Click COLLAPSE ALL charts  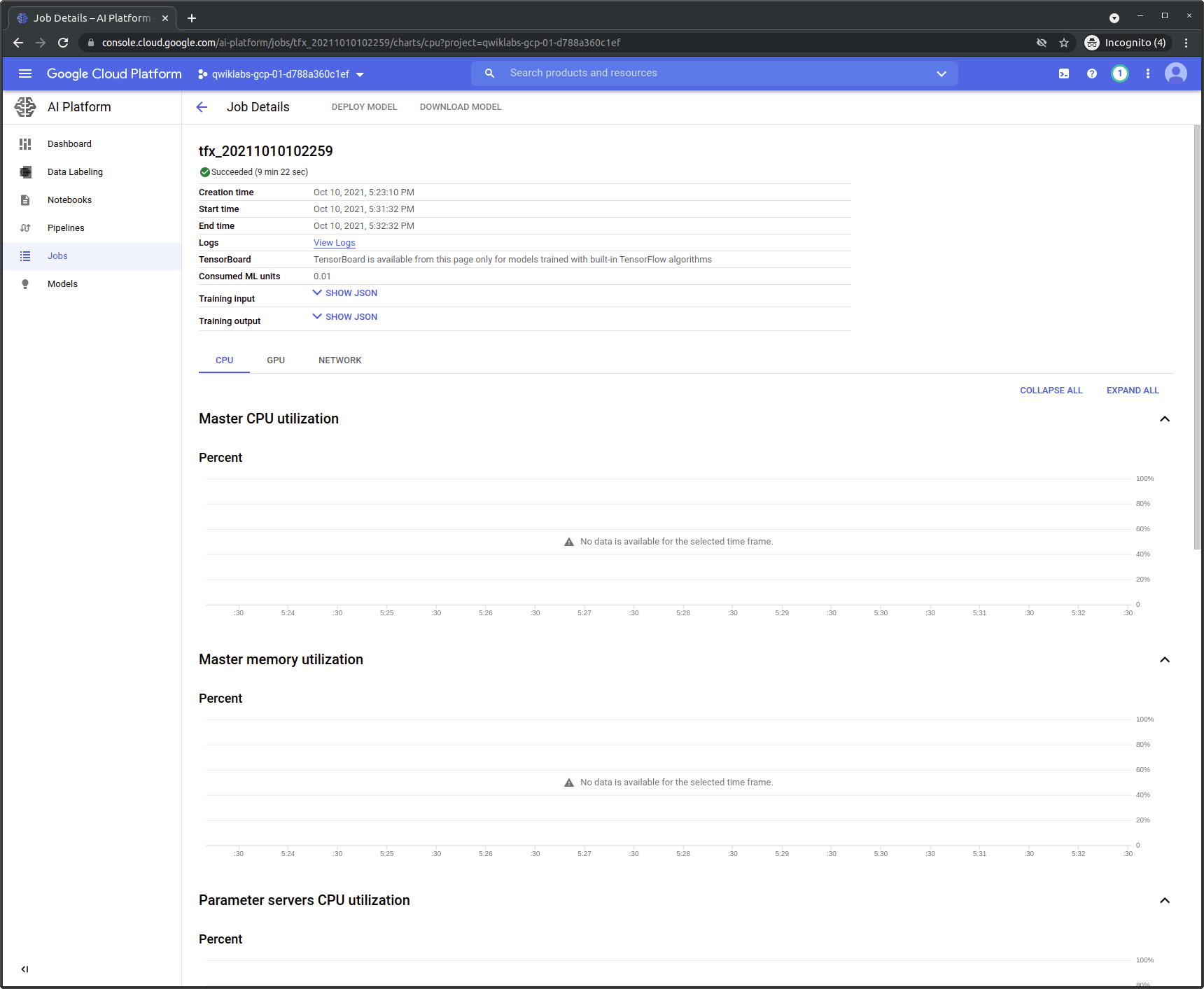click(1051, 391)
